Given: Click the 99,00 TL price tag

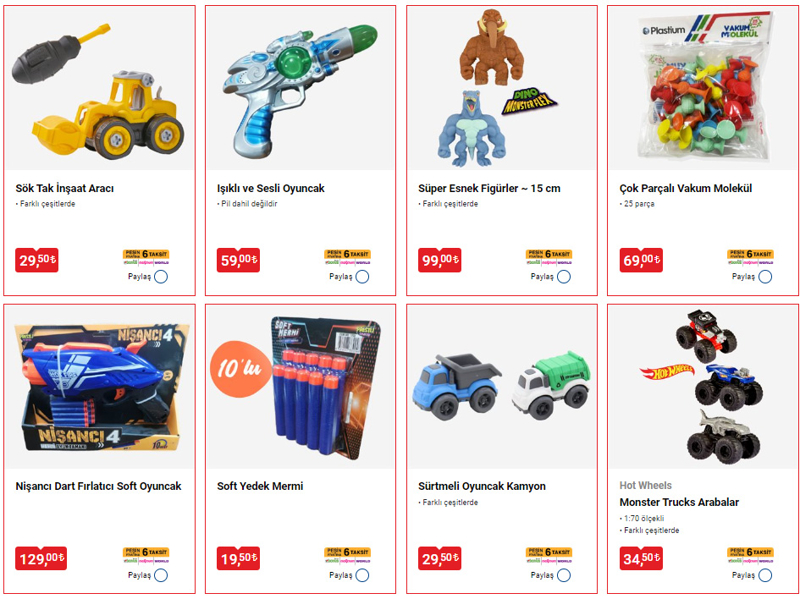Looking at the screenshot, I should tap(439, 260).
